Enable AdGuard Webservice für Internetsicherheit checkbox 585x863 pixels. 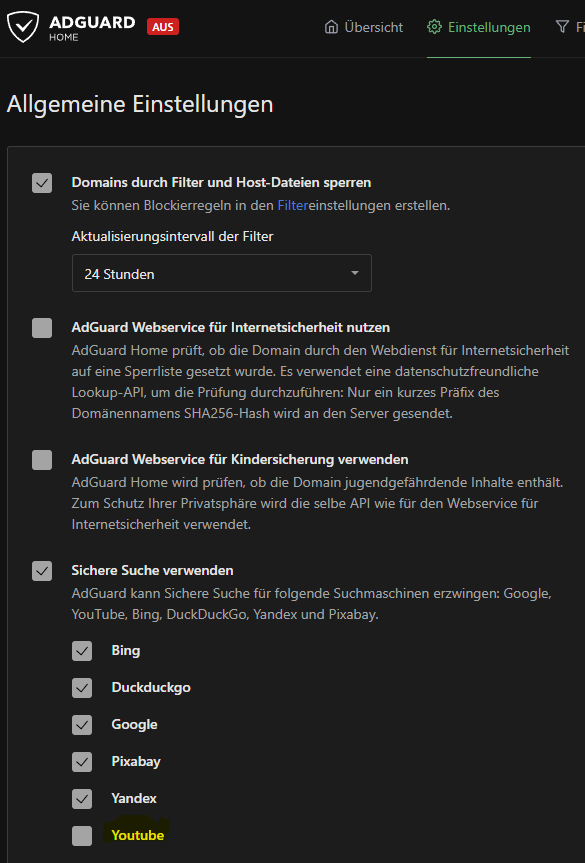[x=42, y=328]
